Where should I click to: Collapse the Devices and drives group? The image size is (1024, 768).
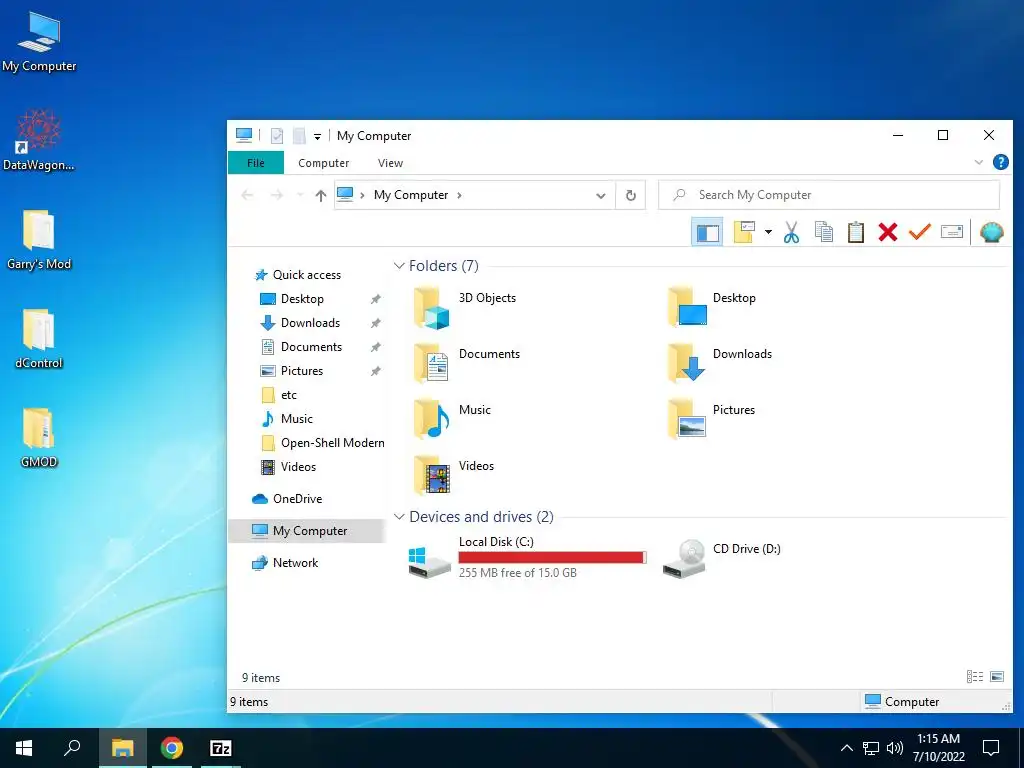coord(399,517)
